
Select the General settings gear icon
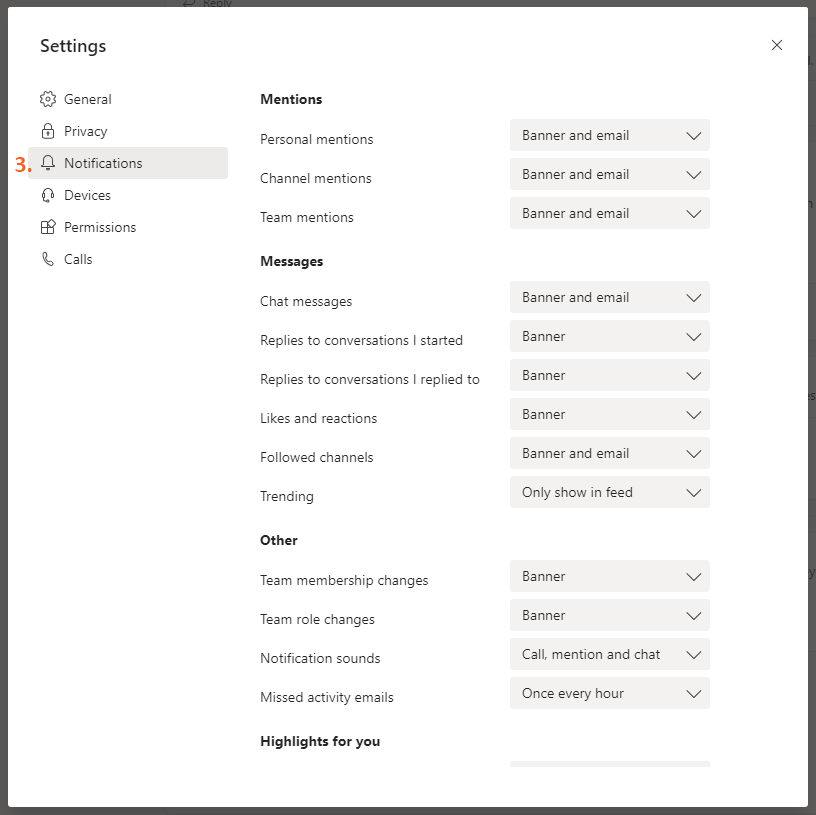[47, 99]
